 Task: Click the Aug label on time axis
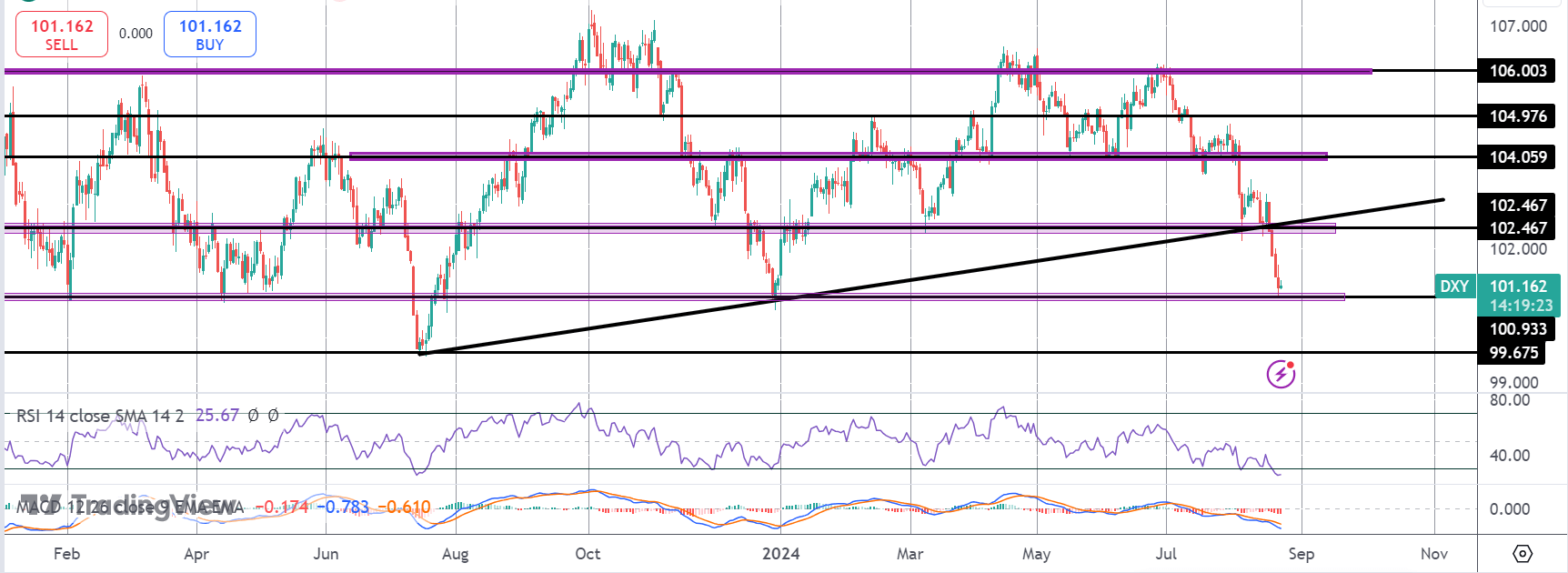(455, 554)
